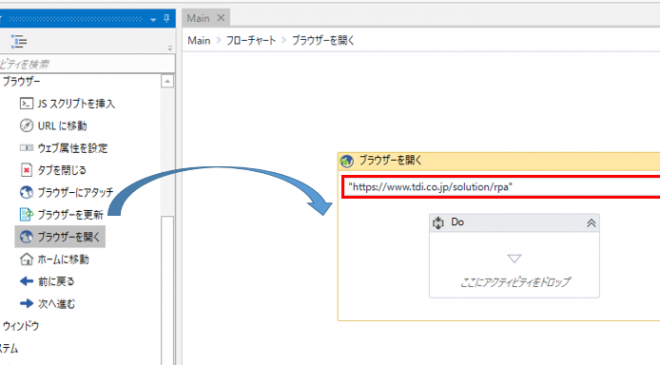Click the URL input field with tdi.co.jp address
The height and width of the screenshot is (365, 660).
(501, 187)
